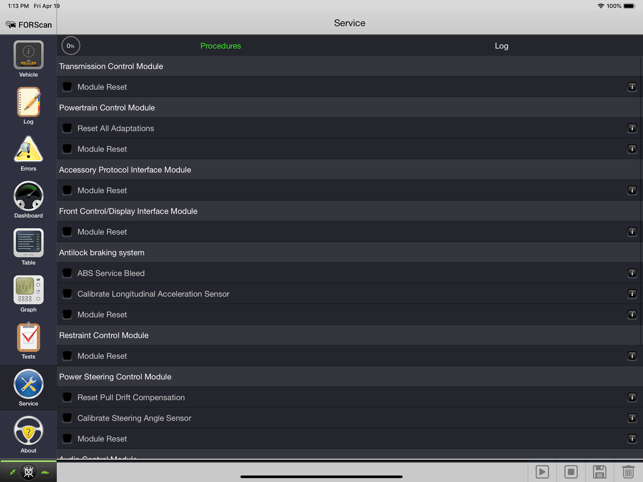Open the Table view icon

click(28, 247)
